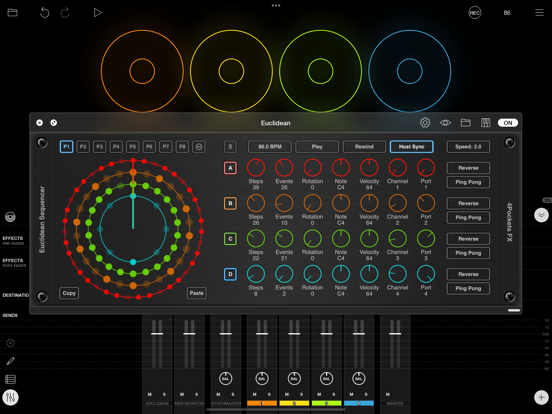Mute the MASTER channel

[x=388, y=394]
